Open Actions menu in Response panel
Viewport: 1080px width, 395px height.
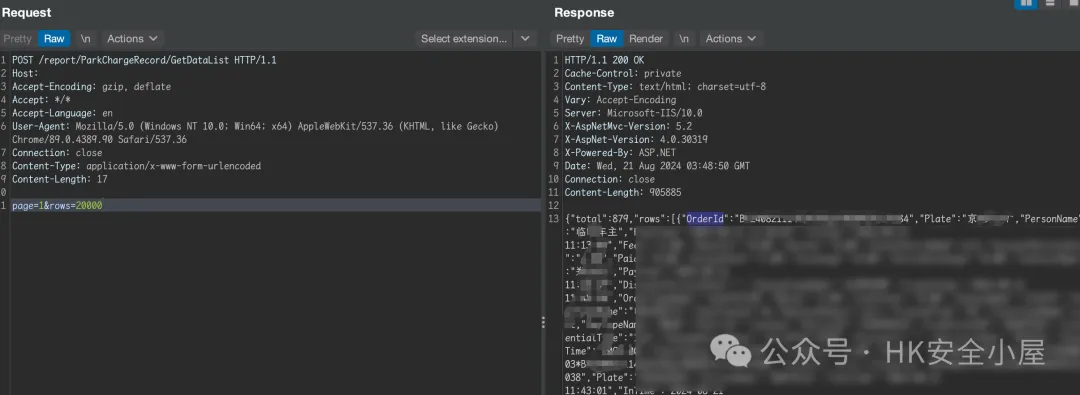point(730,39)
